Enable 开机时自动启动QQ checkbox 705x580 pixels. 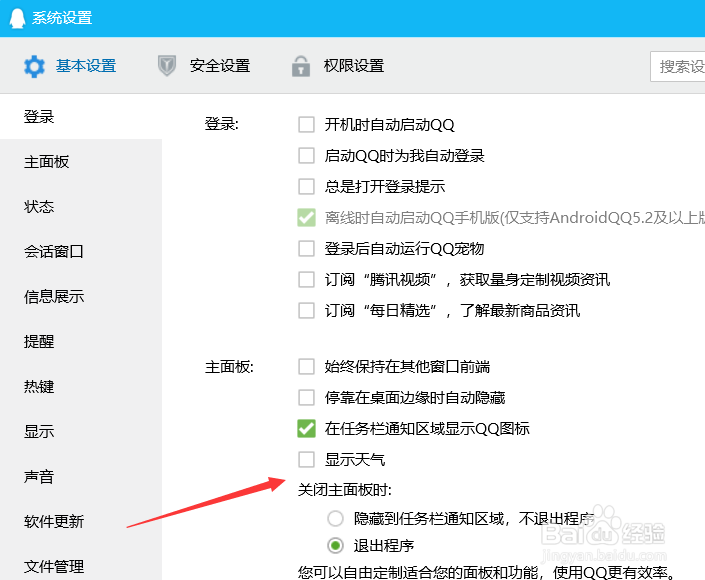(306, 125)
